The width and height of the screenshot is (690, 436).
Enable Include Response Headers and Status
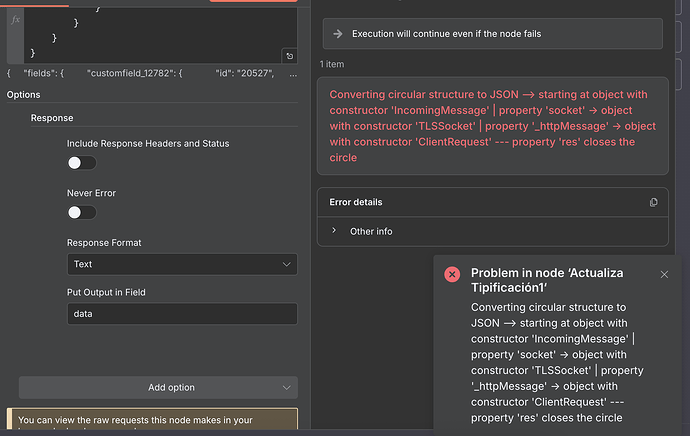tap(82, 163)
